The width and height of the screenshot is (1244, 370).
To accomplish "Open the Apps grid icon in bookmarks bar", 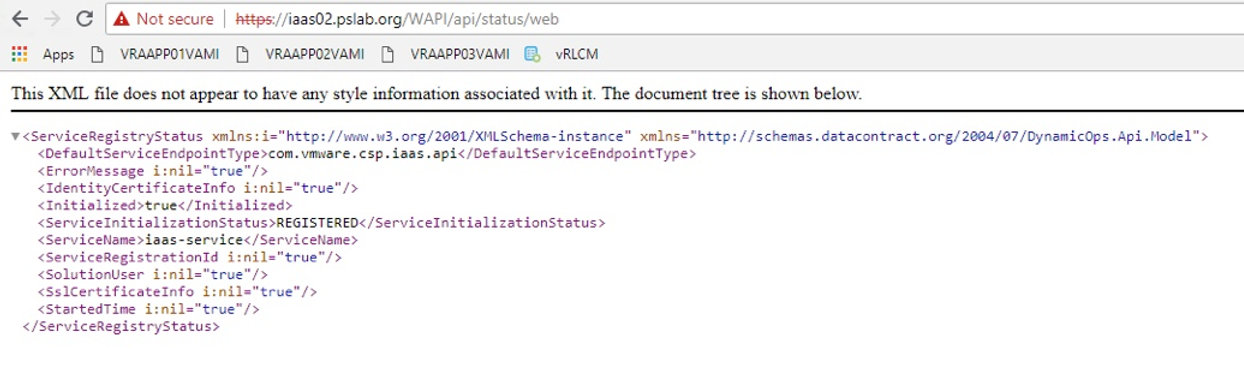I will 19,54.
